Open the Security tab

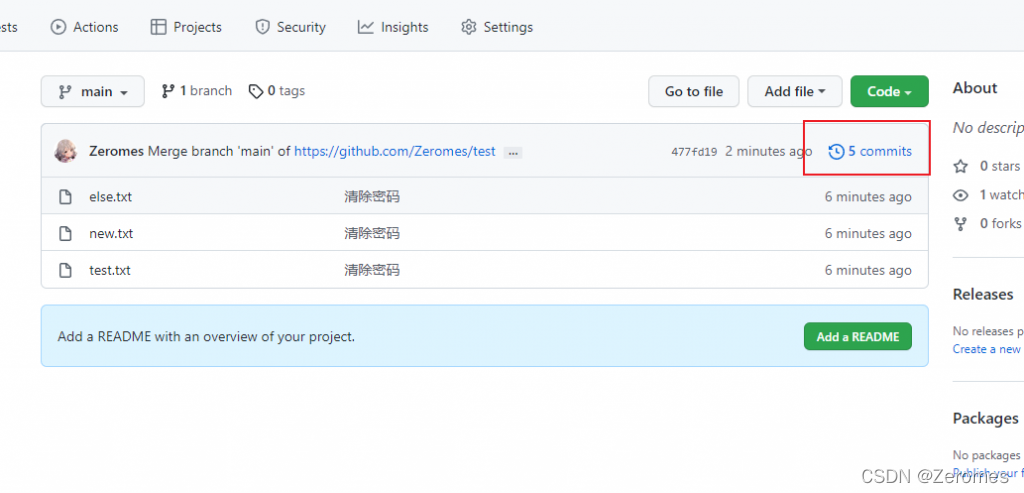click(290, 27)
